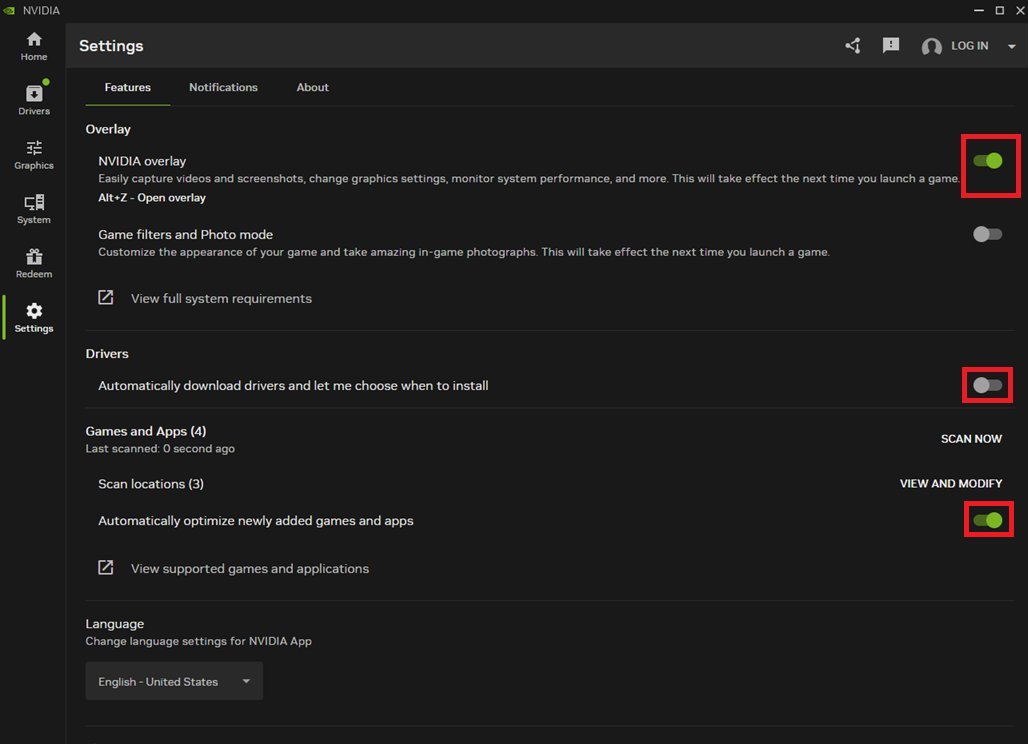Viewport: 1028px width, 744px height.
Task: Click the share icon in header
Action: [x=852, y=45]
